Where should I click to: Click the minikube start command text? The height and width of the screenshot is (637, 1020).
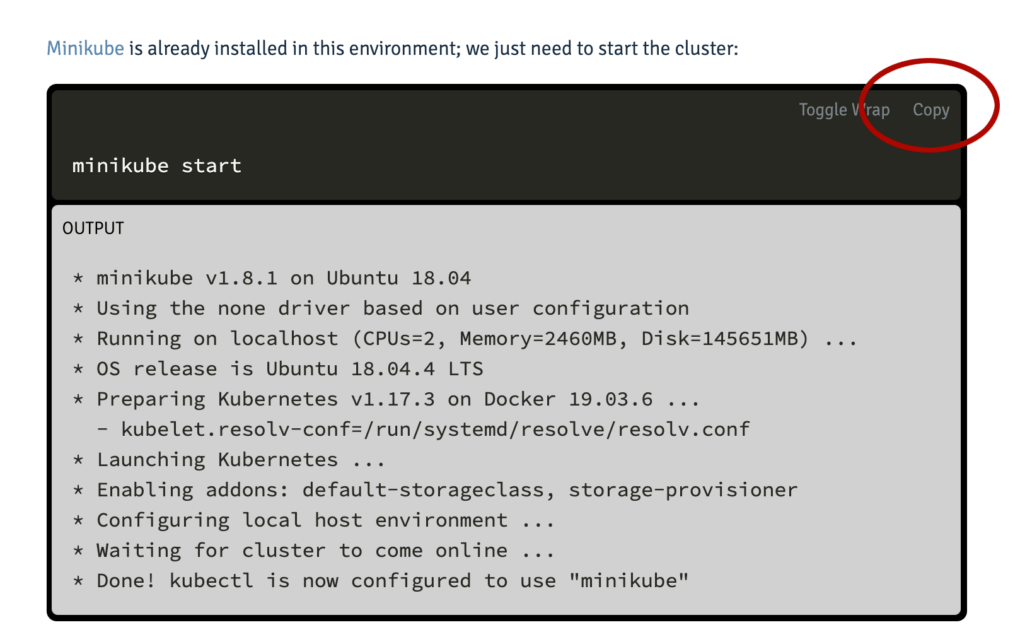pos(157,165)
